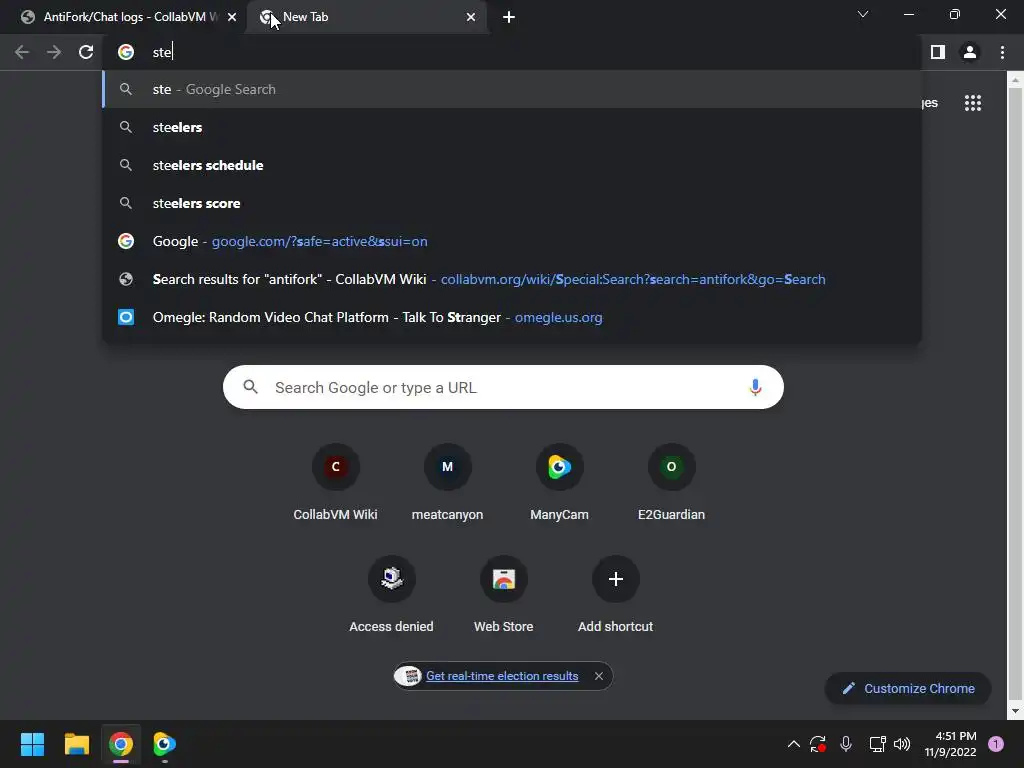1024x768 pixels.
Task: Open notification badge in taskbar
Action: tap(996, 744)
